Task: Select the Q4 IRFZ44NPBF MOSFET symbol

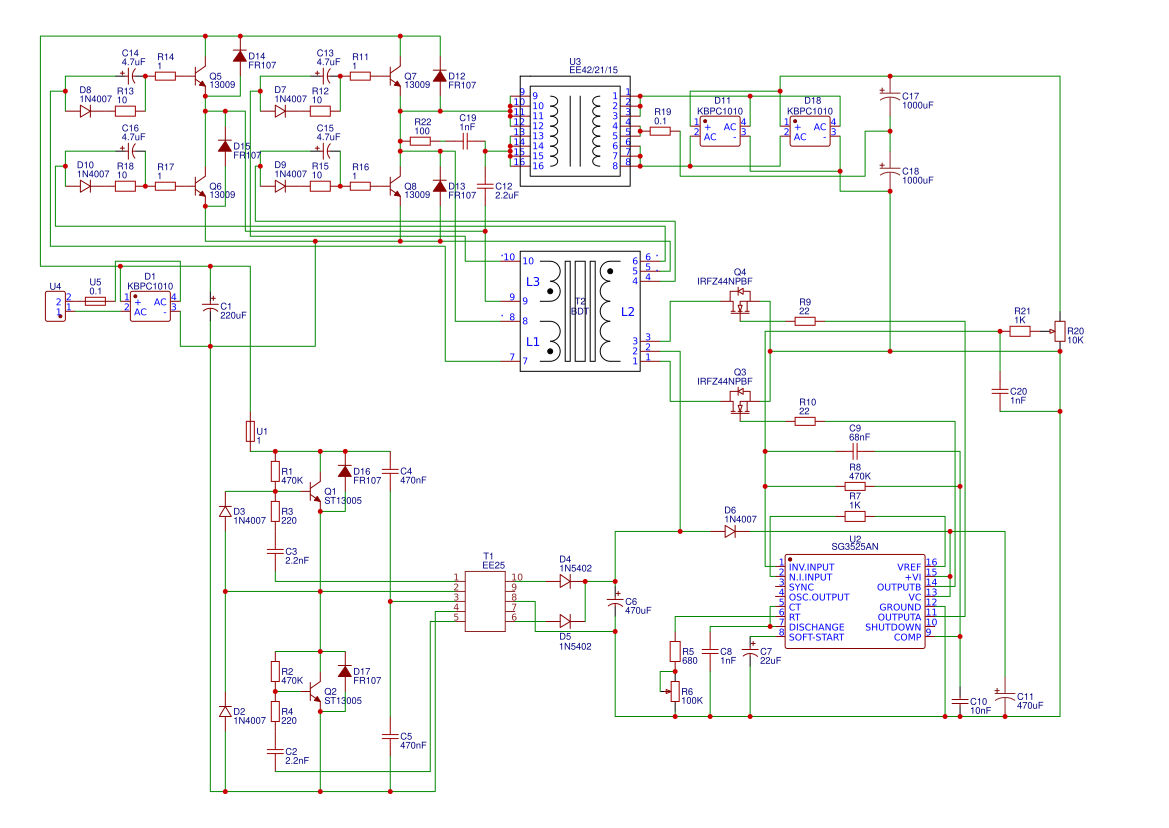Action: (x=740, y=301)
